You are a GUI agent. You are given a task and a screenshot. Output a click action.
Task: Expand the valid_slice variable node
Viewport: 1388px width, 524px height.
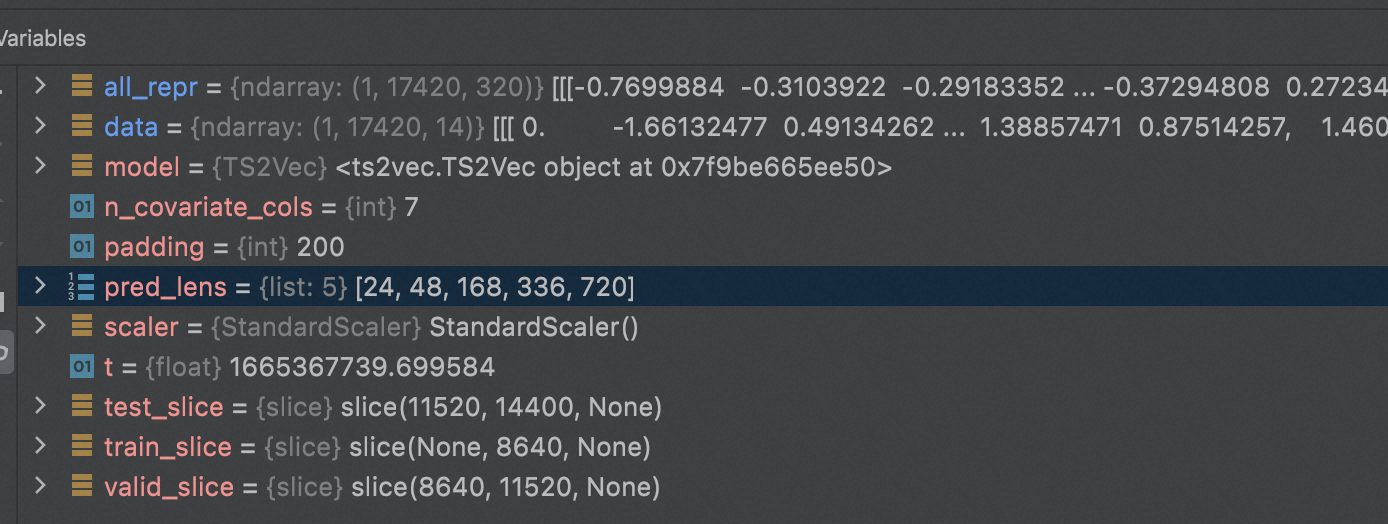40,487
